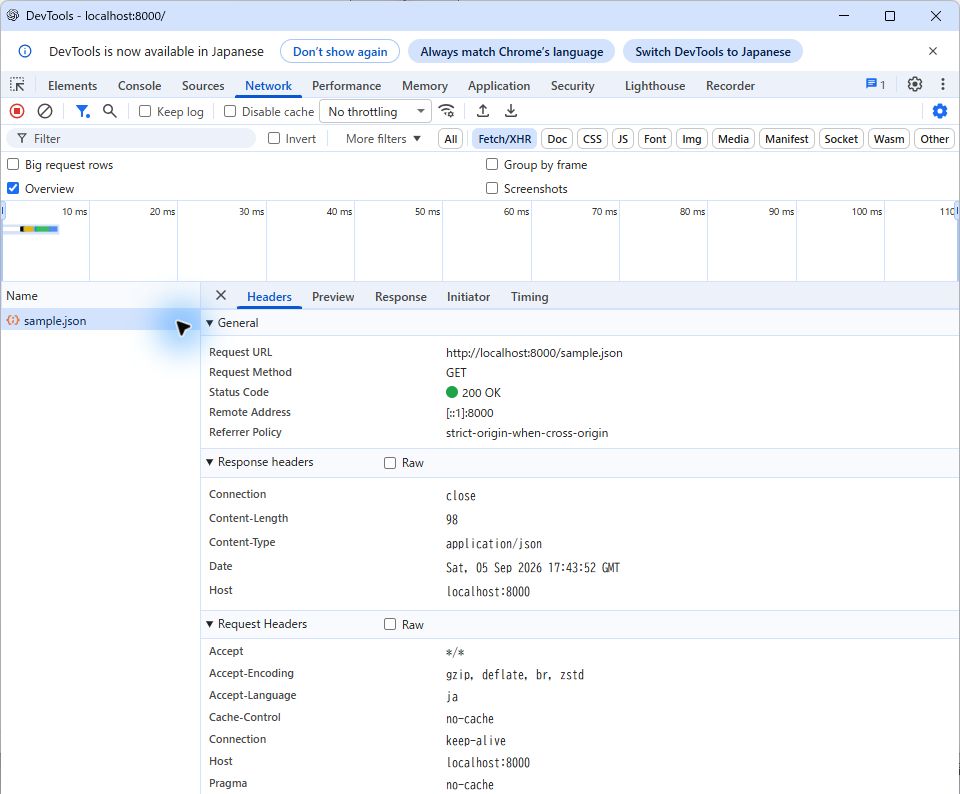
Task: Click the info icon in language banner
Action: 25,51
